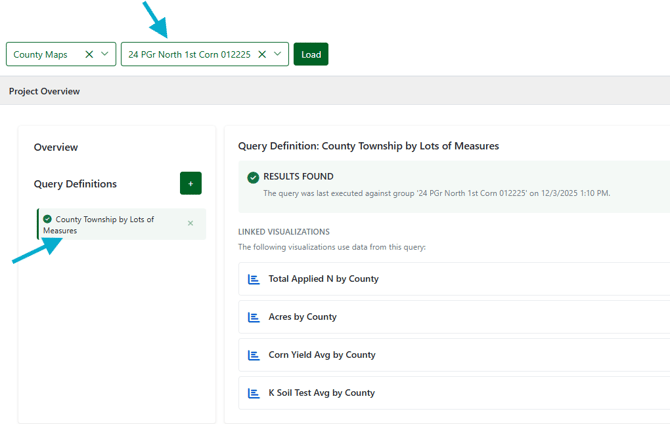Click the green plus add query button
The image size is (670, 424).
(191, 183)
